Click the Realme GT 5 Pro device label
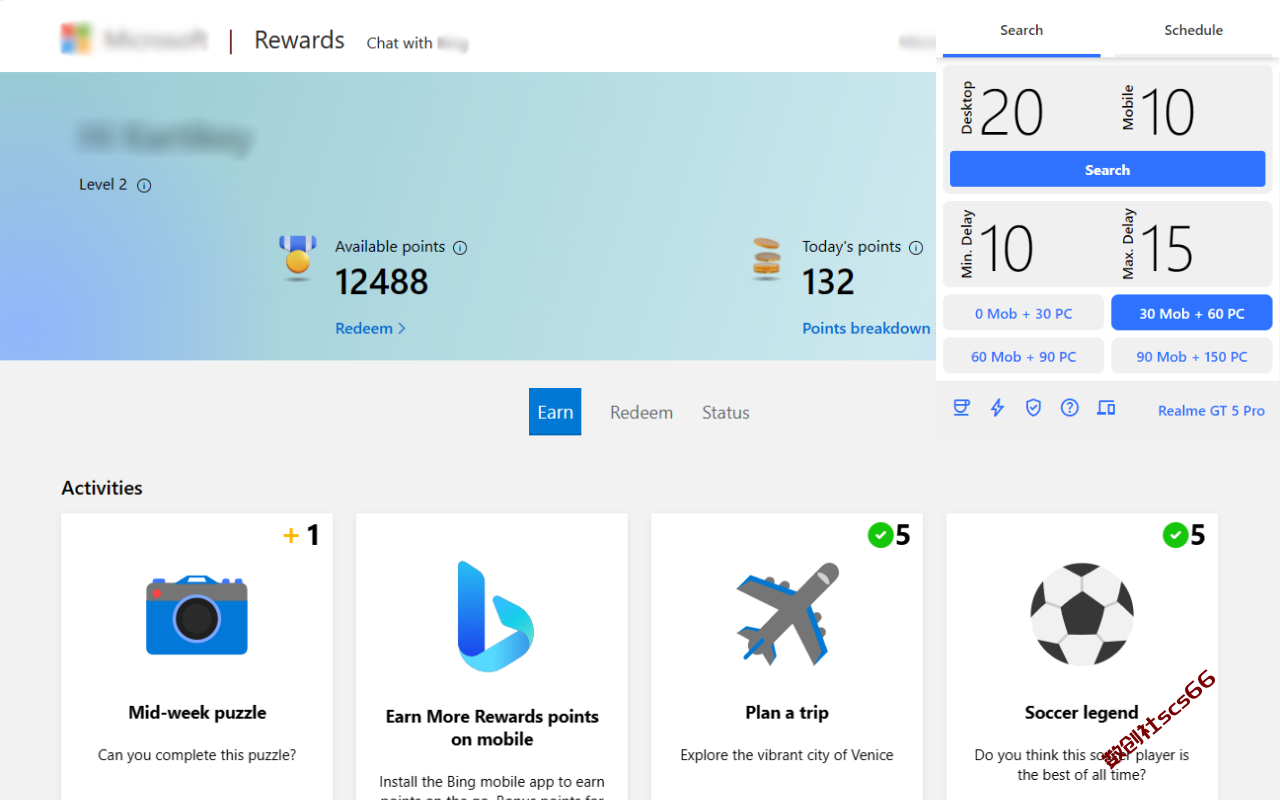 1211,410
